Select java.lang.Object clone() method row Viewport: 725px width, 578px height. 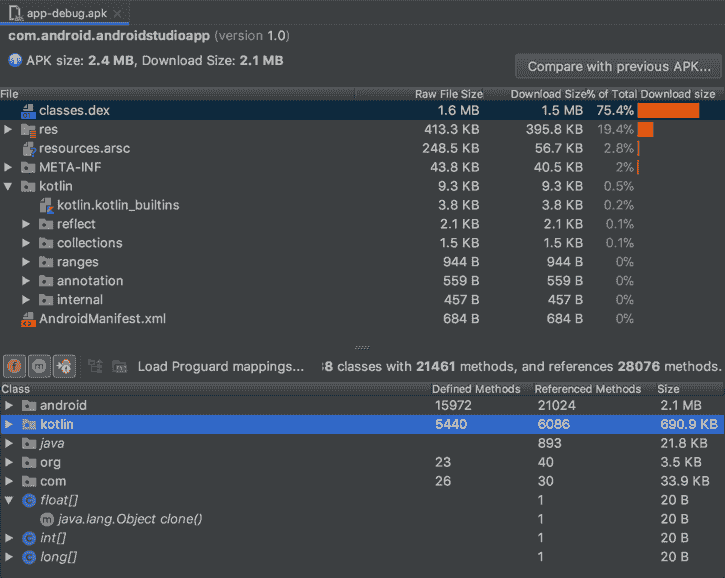[362, 519]
